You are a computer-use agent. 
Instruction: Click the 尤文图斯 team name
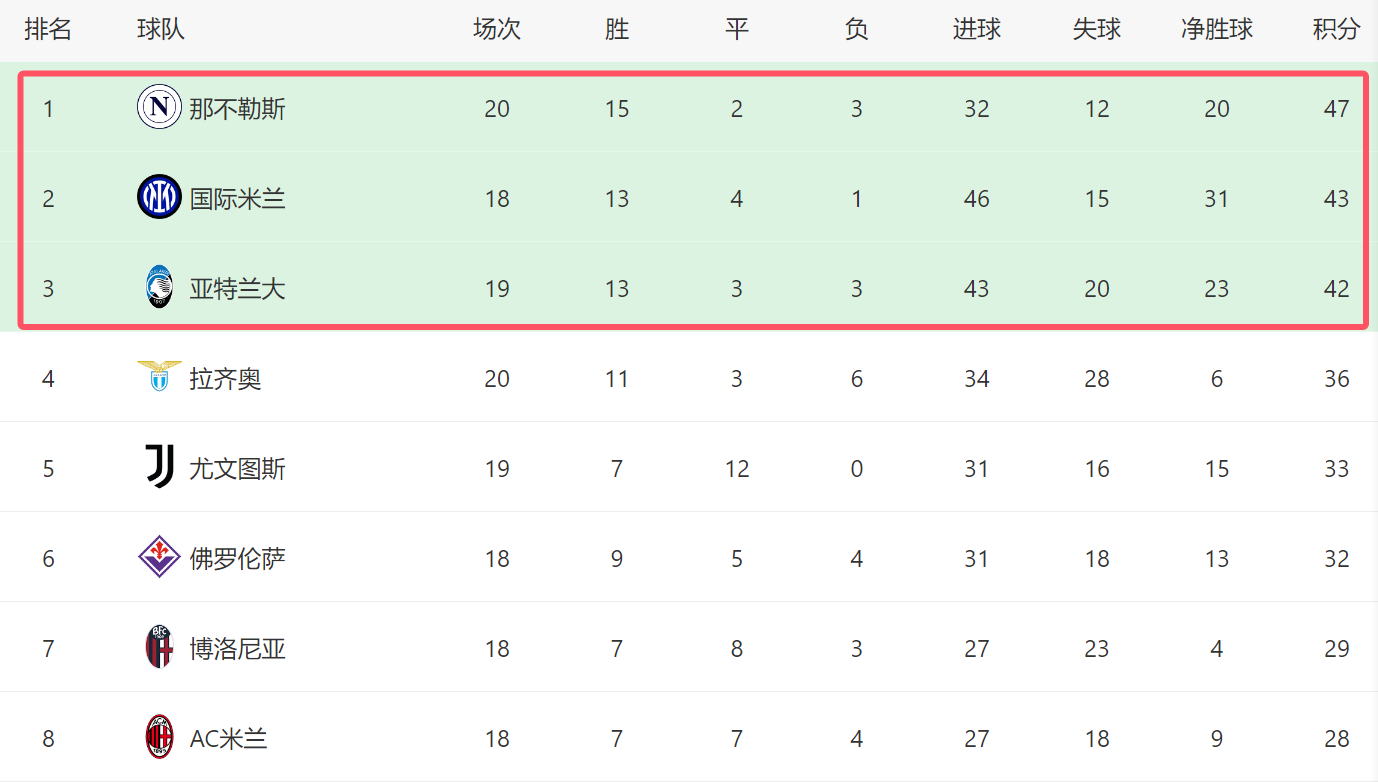[237, 469]
